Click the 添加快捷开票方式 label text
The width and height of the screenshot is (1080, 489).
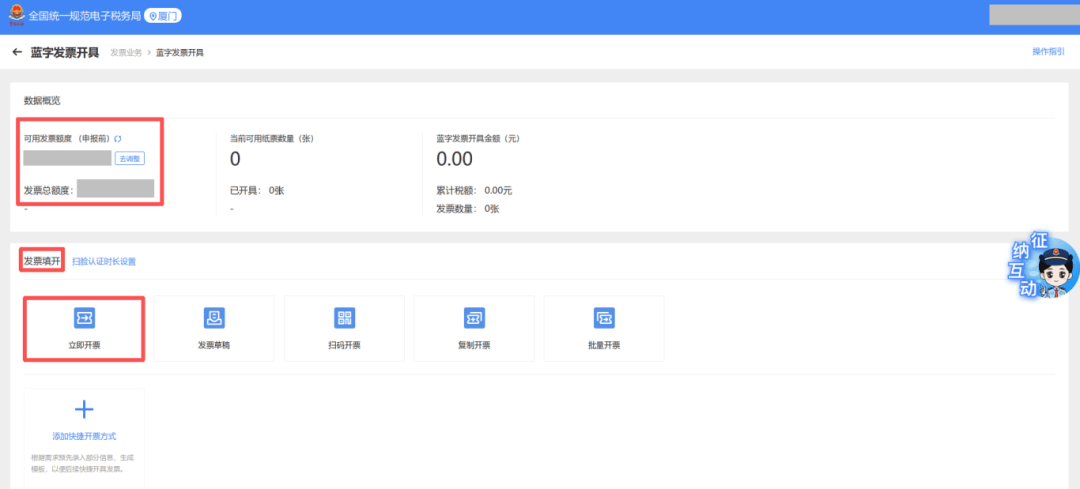[x=84, y=437]
